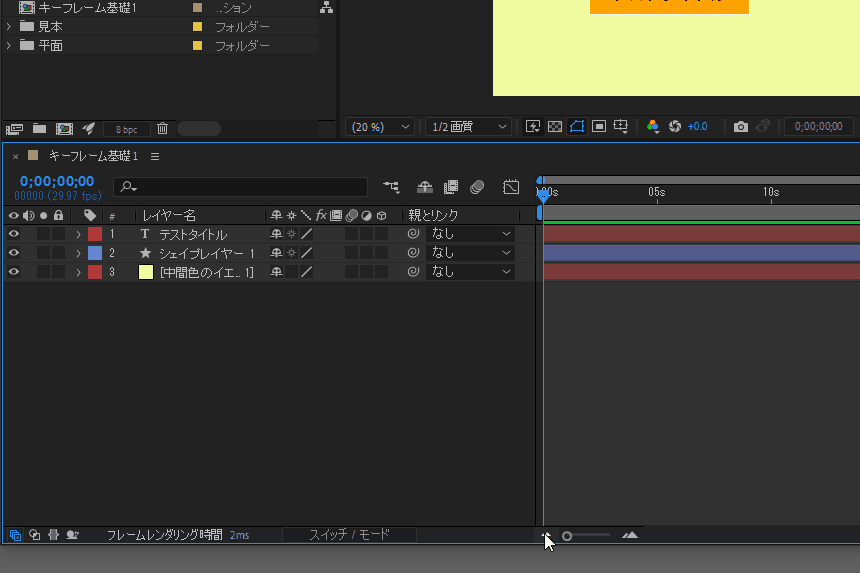Toggle In/Out/Duration/Stretch pane icon
This screenshot has width=860, height=573.
[53, 535]
